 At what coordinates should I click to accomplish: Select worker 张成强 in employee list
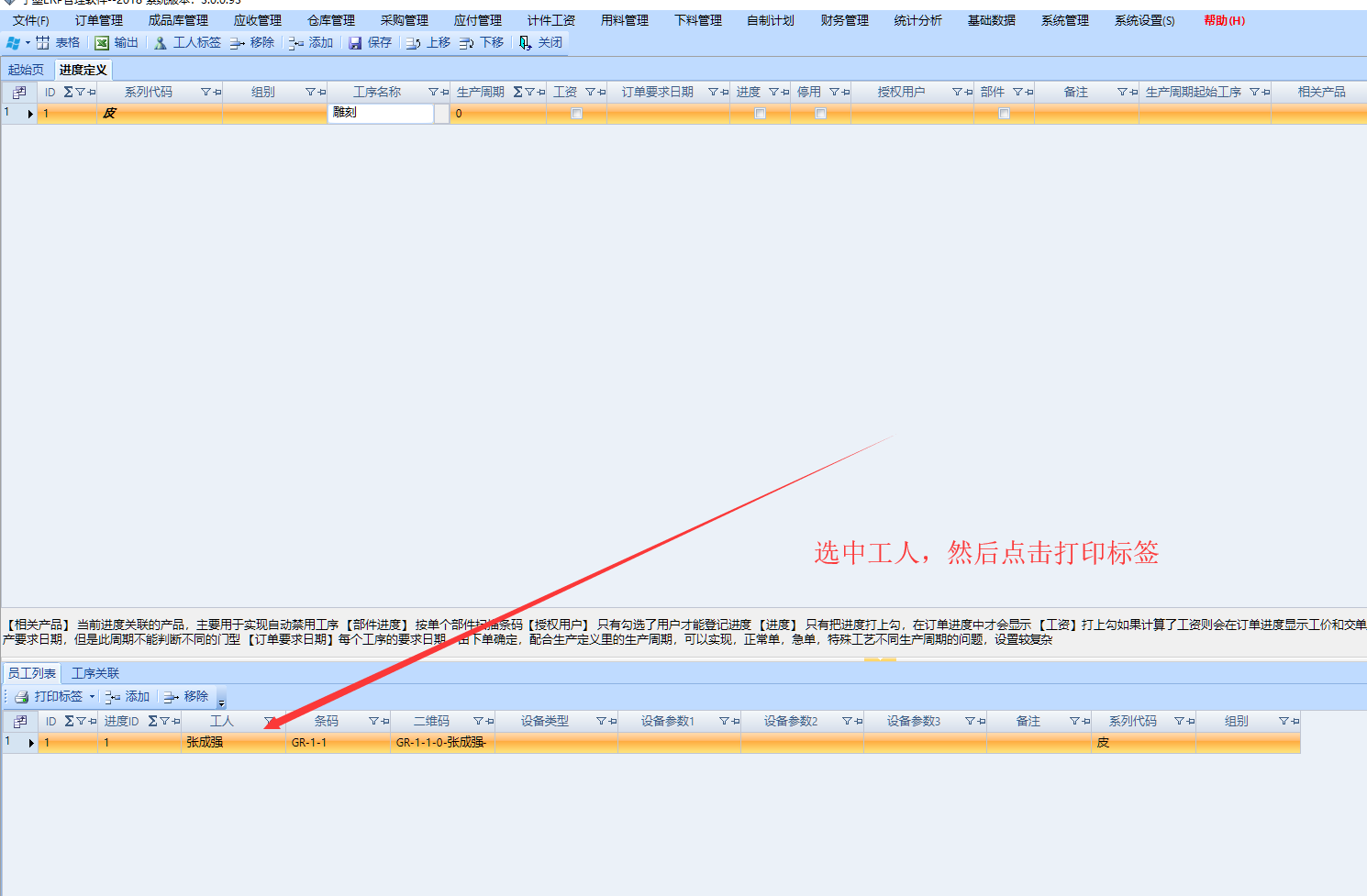205,743
